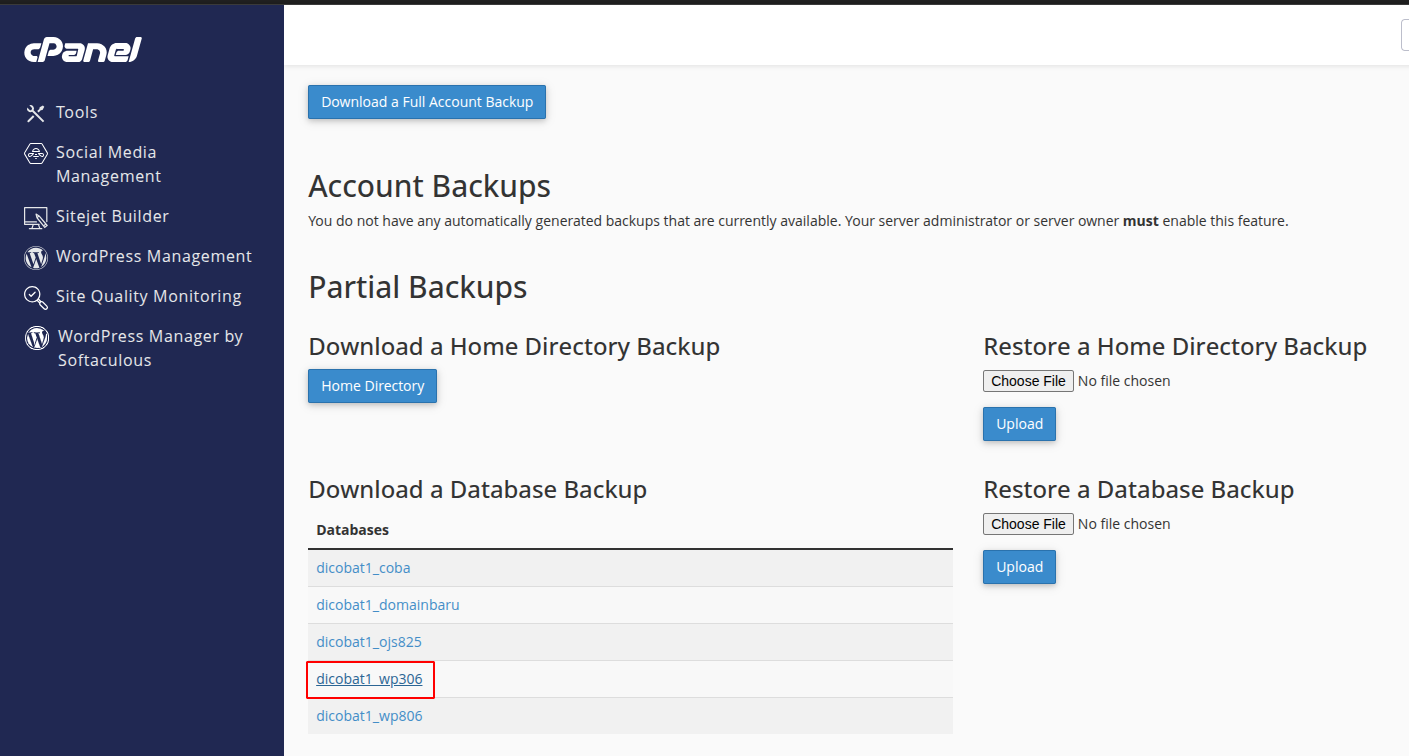Screen dimensions: 1409x756
Task: Click the Social Media Management globe icon
Action: coord(36,153)
